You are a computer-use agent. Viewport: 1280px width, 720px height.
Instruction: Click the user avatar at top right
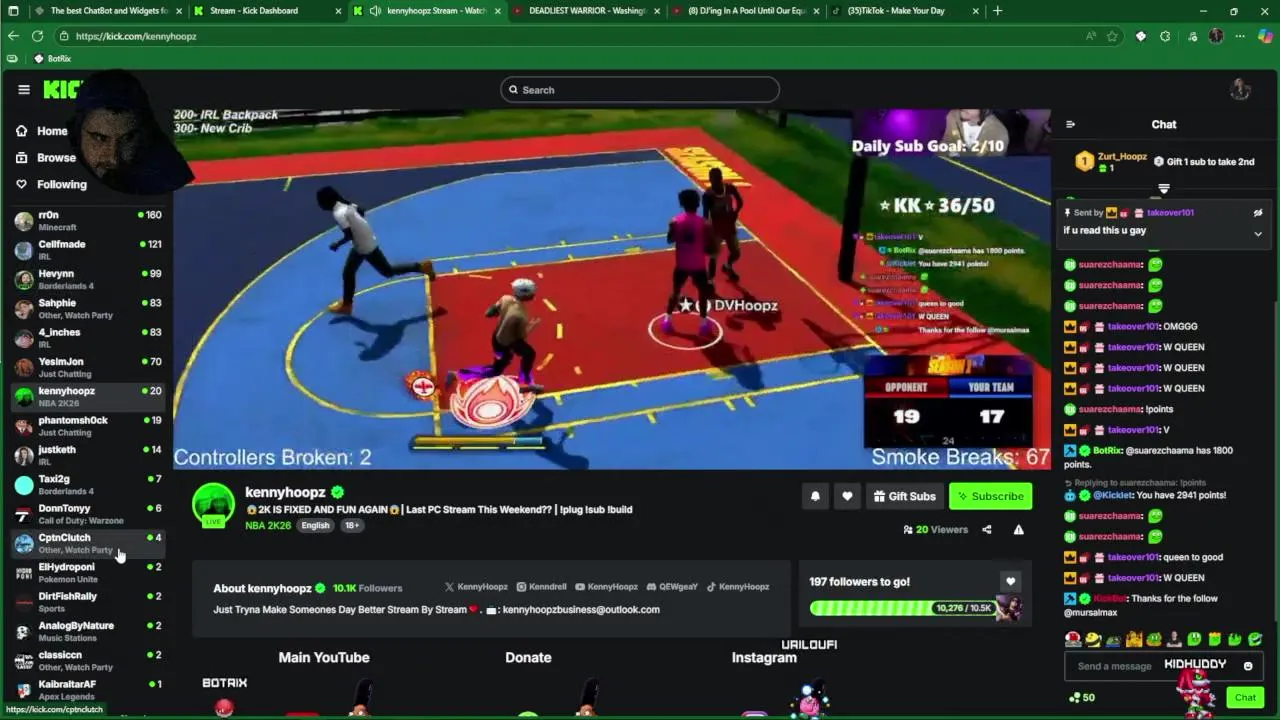pos(1240,89)
